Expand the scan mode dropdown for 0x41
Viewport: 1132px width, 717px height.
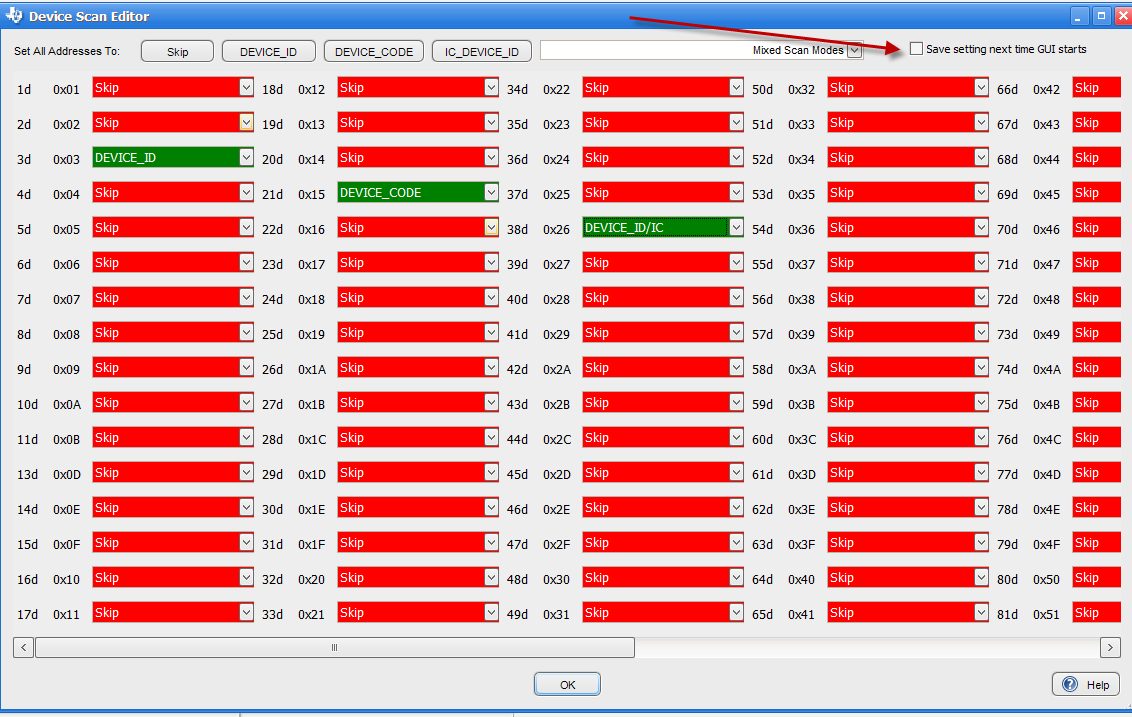(x=980, y=612)
